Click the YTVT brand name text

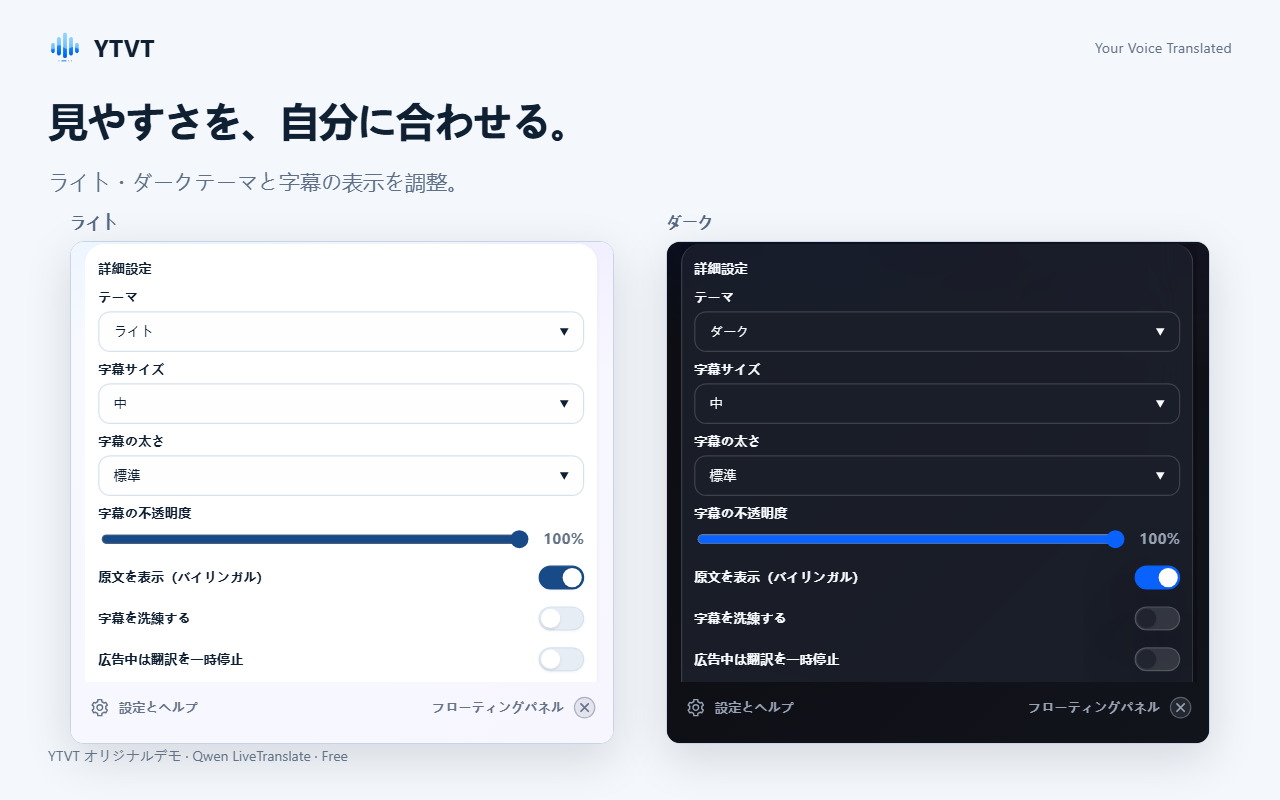click(124, 48)
